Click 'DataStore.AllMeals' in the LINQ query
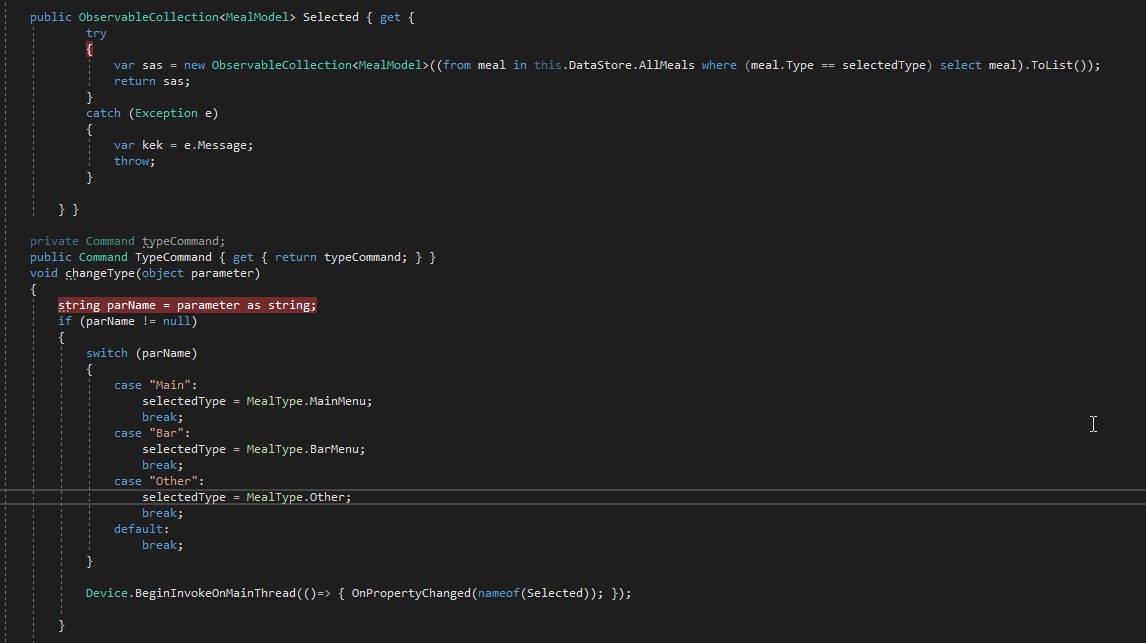This screenshot has height=643, width=1146. tap(631, 65)
